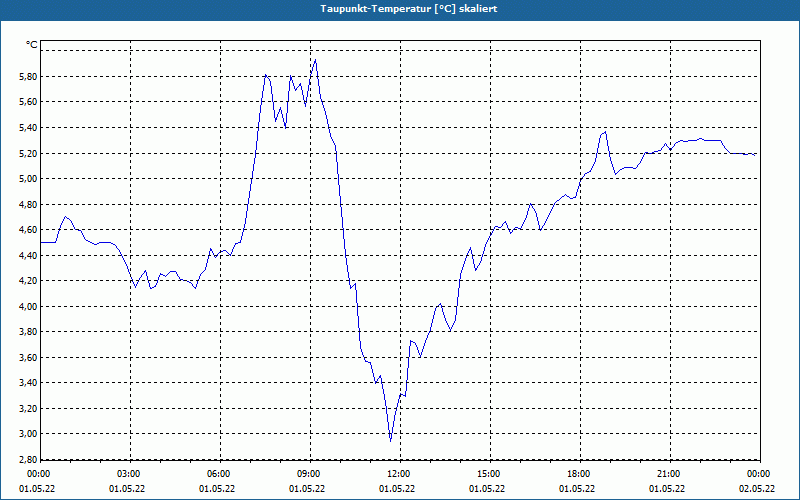Click the 03:00 time axis label
The height and width of the screenshot is (500, 800).
pos(130,474)
